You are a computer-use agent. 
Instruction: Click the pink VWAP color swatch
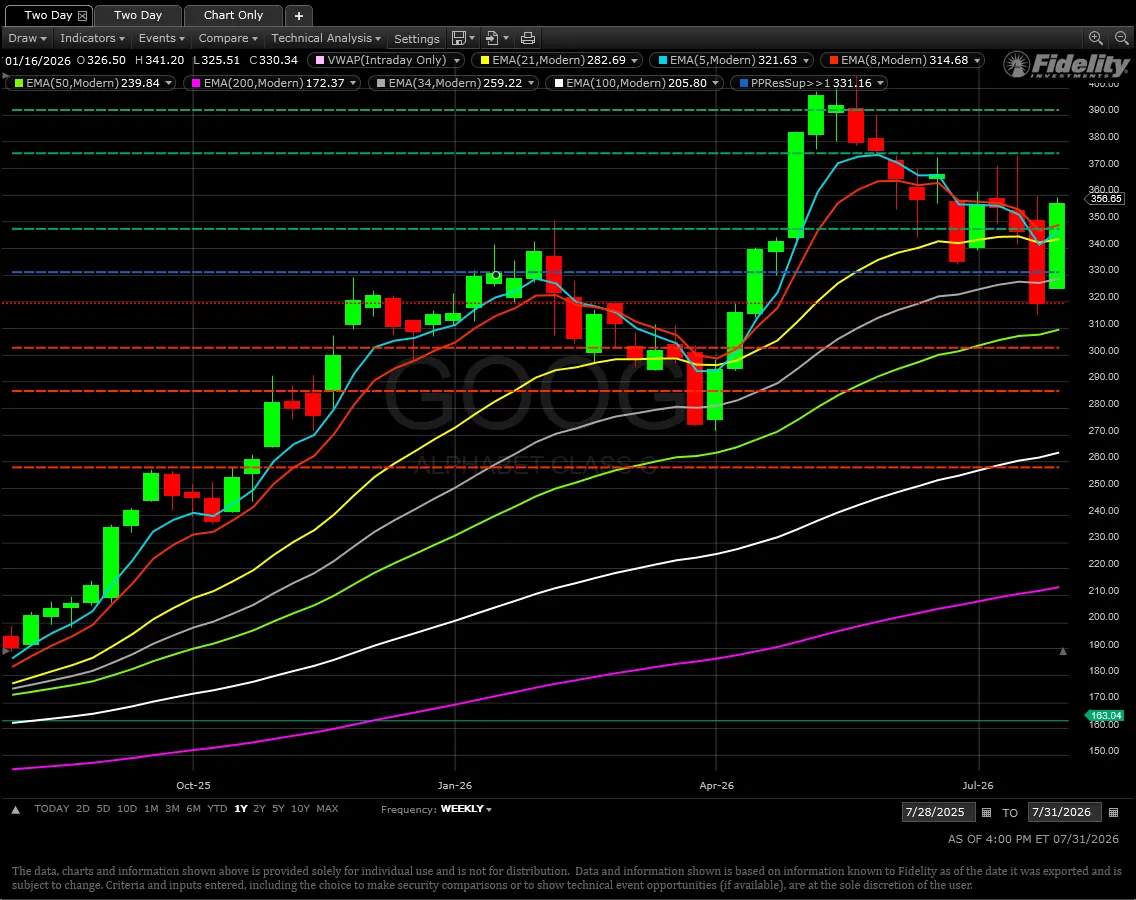(320, 61)
